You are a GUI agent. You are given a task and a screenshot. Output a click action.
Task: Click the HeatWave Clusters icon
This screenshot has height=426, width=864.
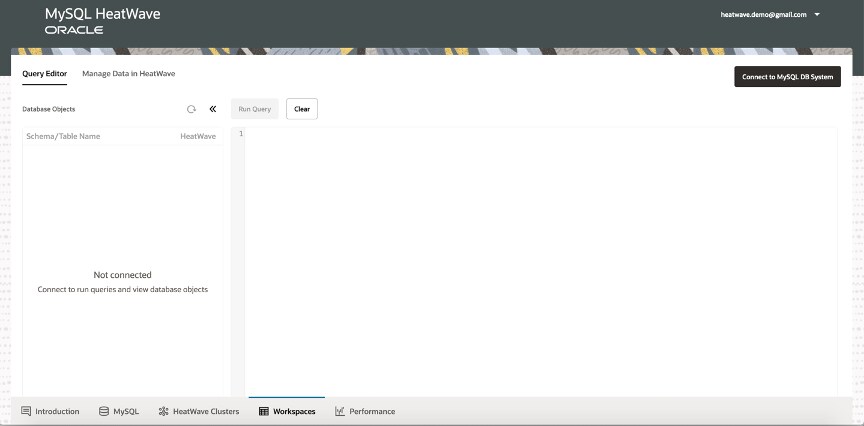163,411
